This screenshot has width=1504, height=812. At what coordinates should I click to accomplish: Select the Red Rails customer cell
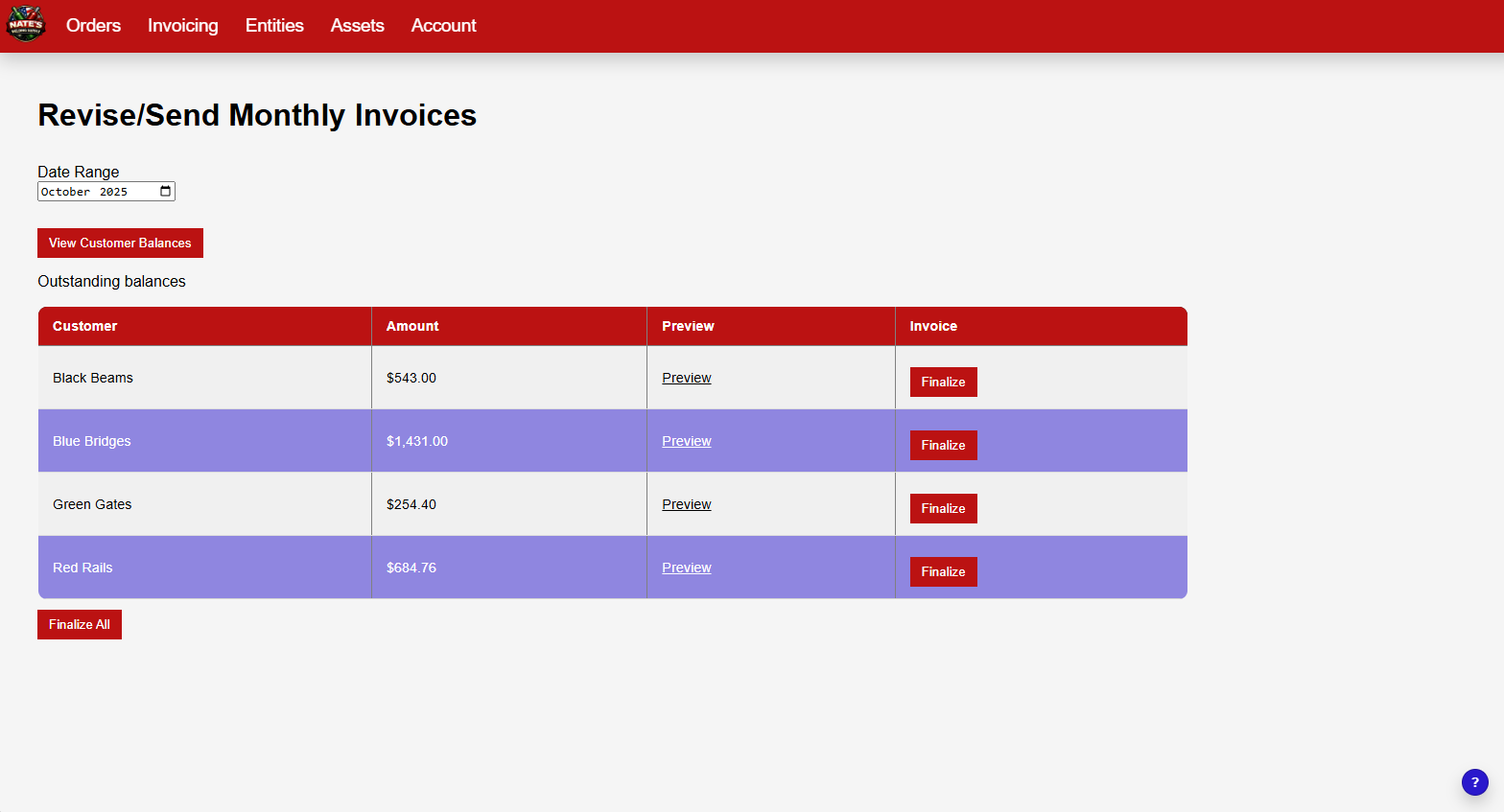(205, 568)
